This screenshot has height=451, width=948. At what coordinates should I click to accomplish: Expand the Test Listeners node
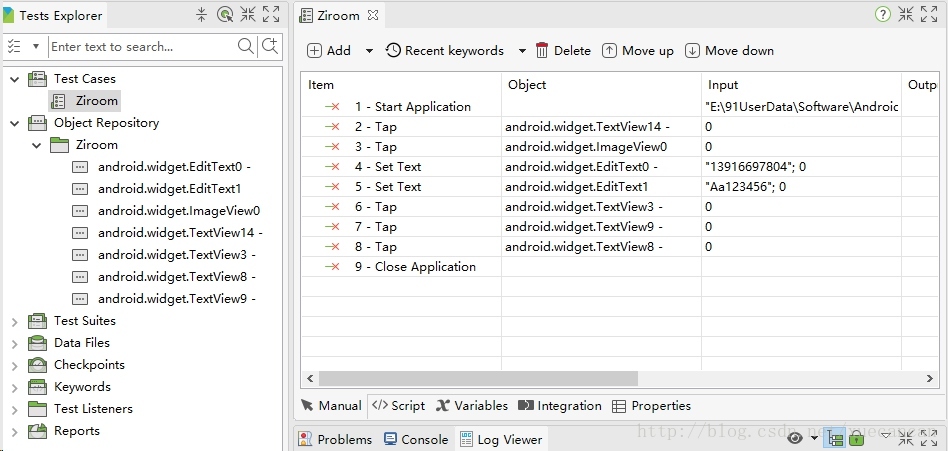click(x=15, y=410)
